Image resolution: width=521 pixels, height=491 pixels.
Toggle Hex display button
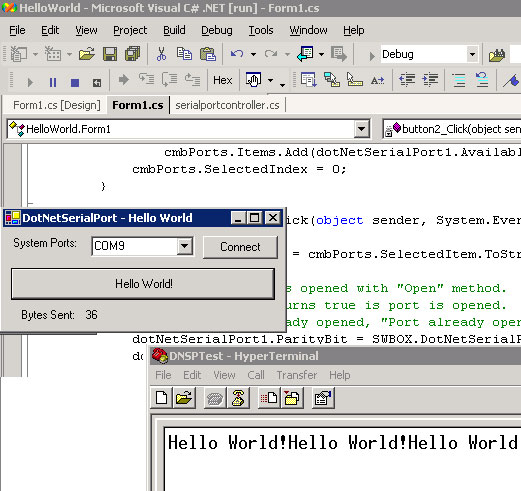pos(223,80)
